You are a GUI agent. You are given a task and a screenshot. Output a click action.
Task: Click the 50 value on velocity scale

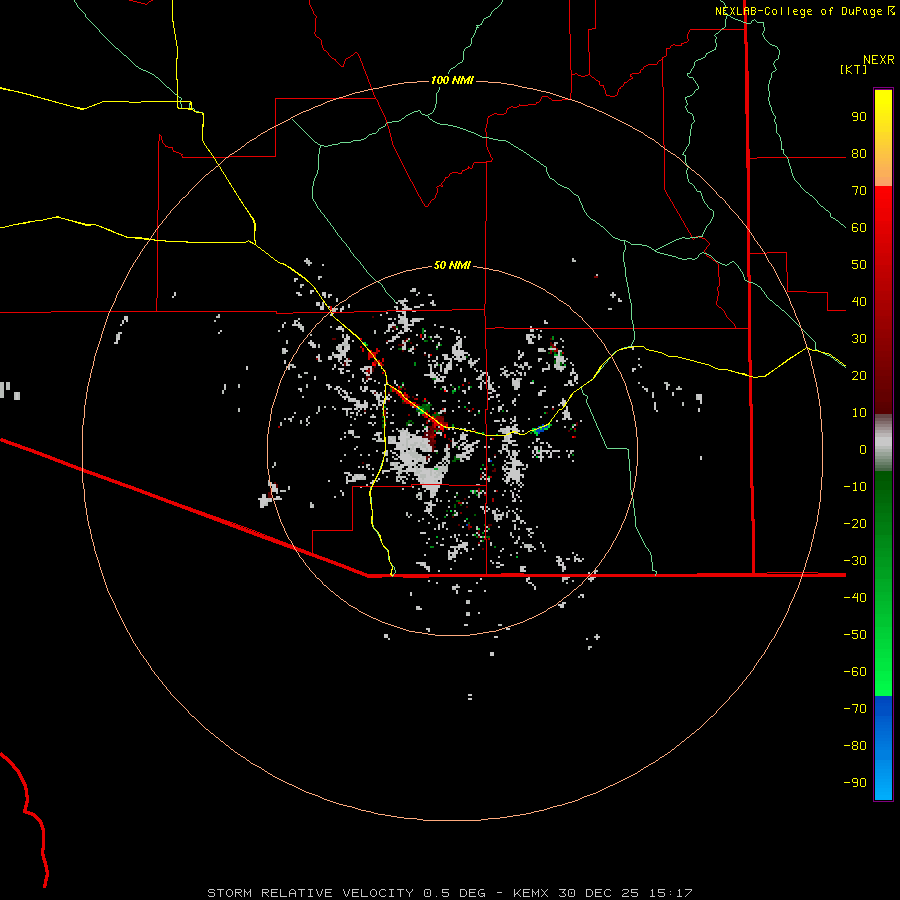coord(859,265)
